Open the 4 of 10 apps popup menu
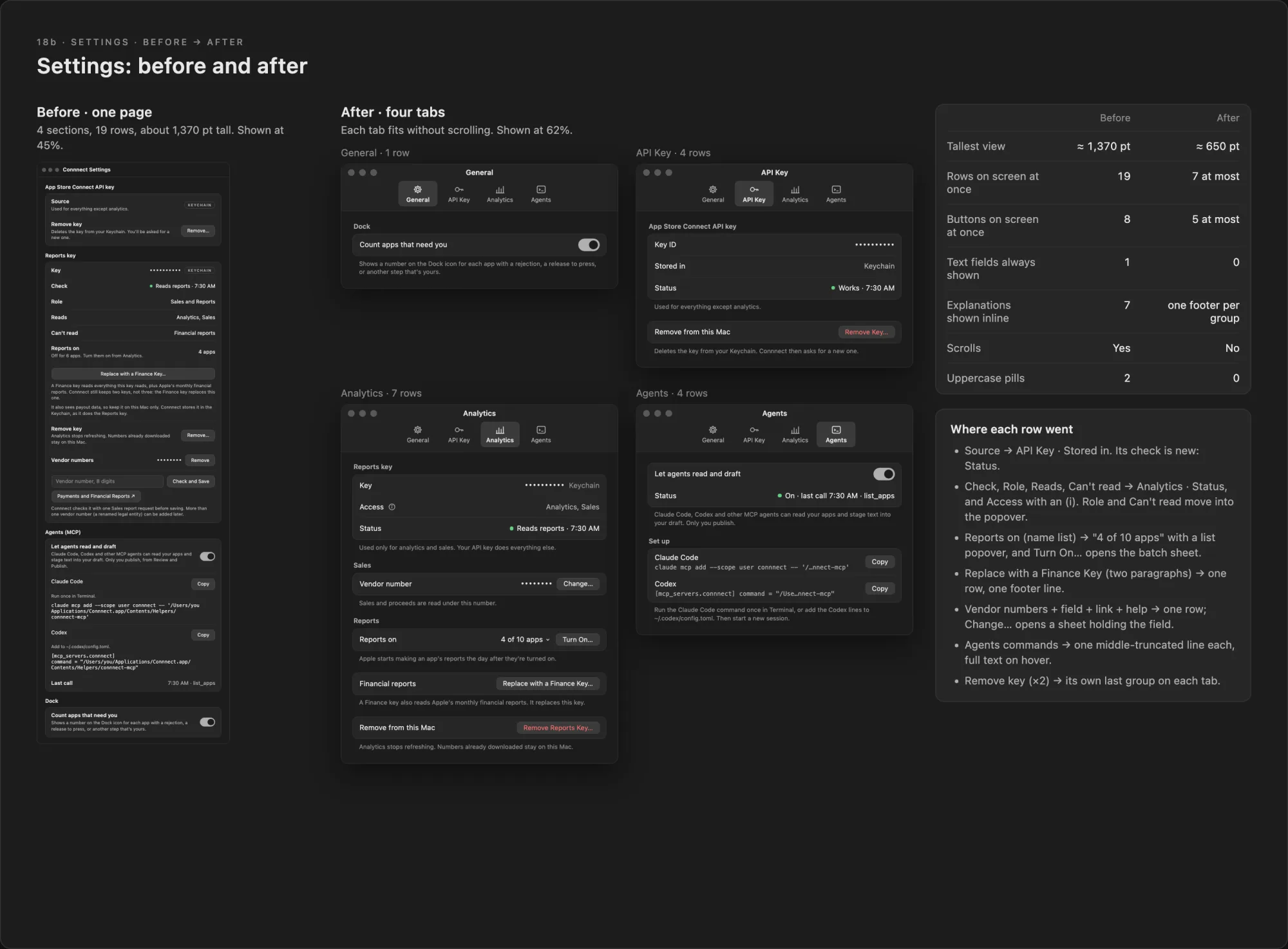 tap(525, 640)
